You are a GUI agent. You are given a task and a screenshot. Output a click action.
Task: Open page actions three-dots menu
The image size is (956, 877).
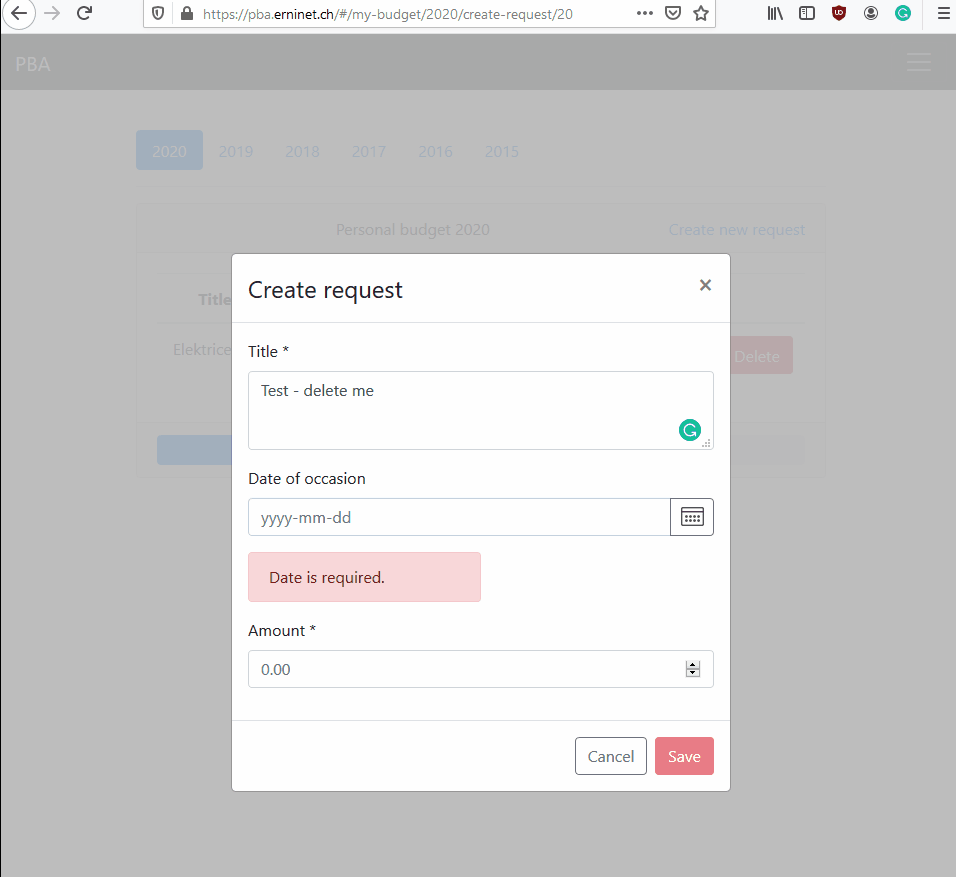pyautogui.click(x=644, y=13)
